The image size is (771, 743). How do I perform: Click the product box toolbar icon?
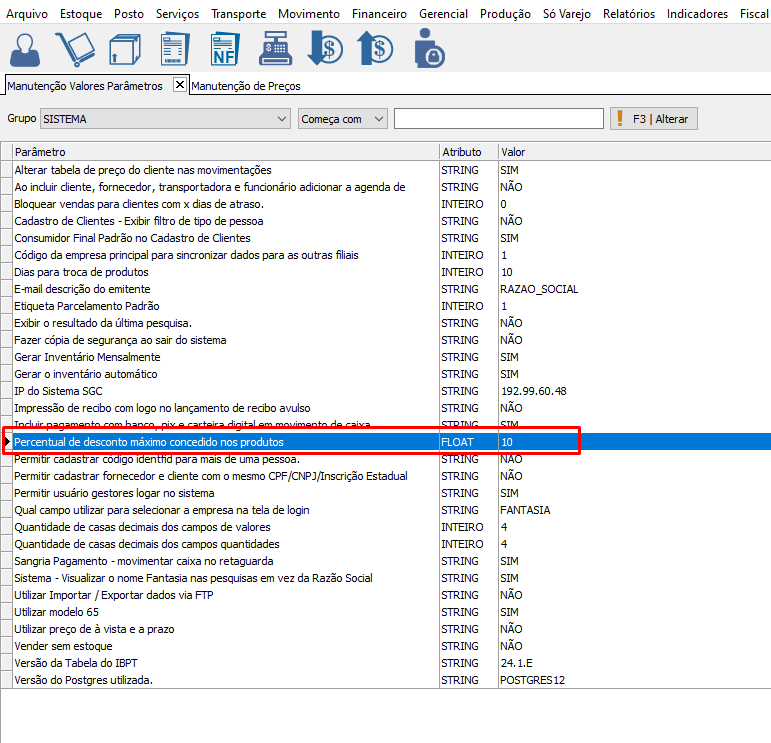[123, 48]
